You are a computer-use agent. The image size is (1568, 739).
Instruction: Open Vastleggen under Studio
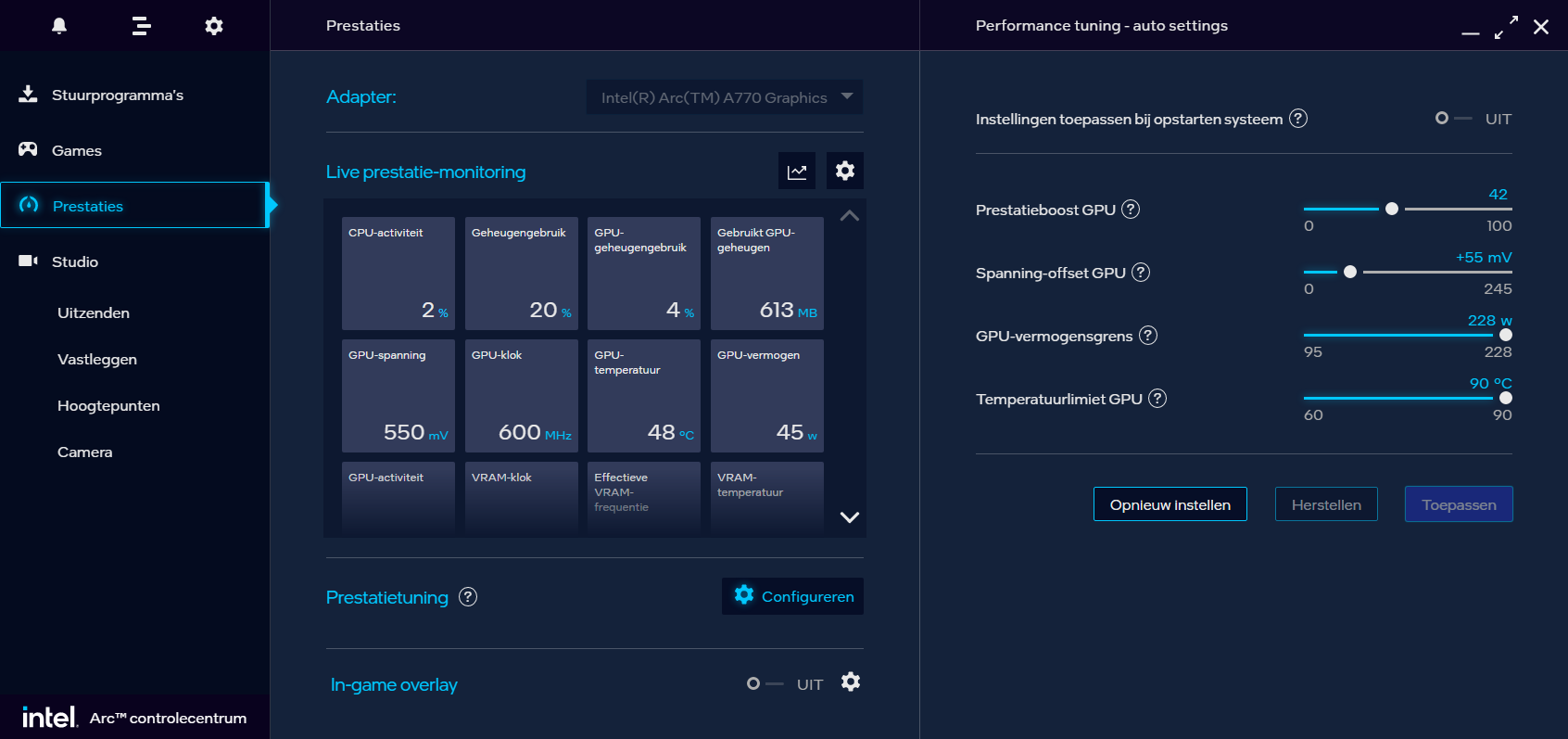coord(97,360)
